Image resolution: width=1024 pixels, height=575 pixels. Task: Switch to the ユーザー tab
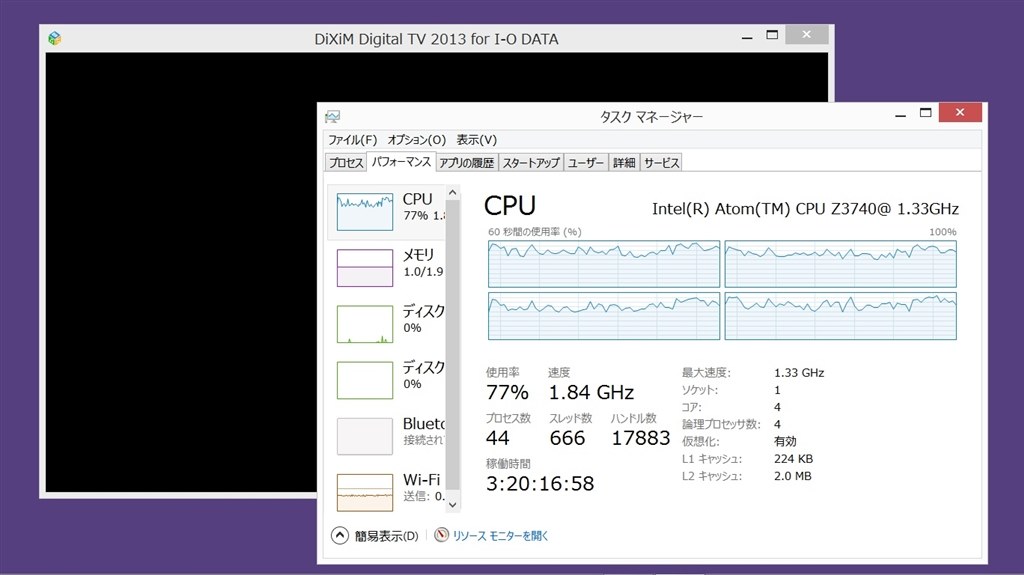point(585,163)
